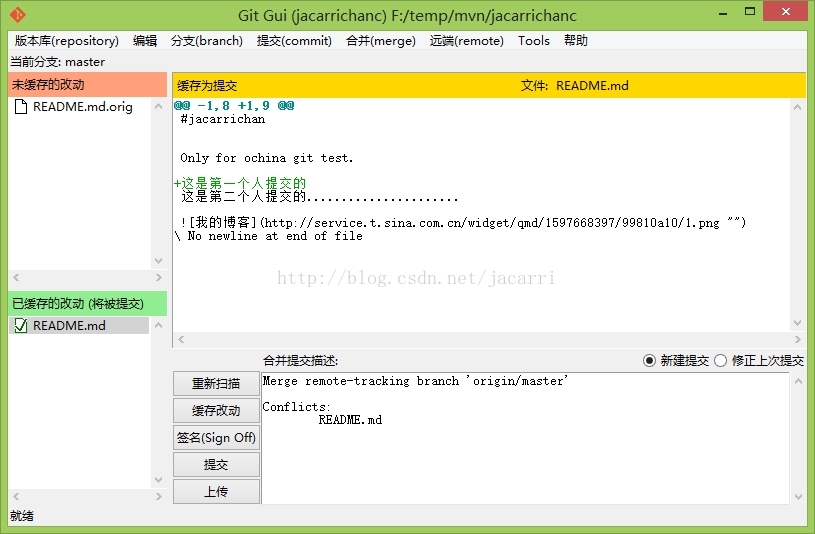This screenshot has width=815, height=534.
Task: Click up arrow of diff view vertical scrollbar
Action: click(x=797, y=107)
